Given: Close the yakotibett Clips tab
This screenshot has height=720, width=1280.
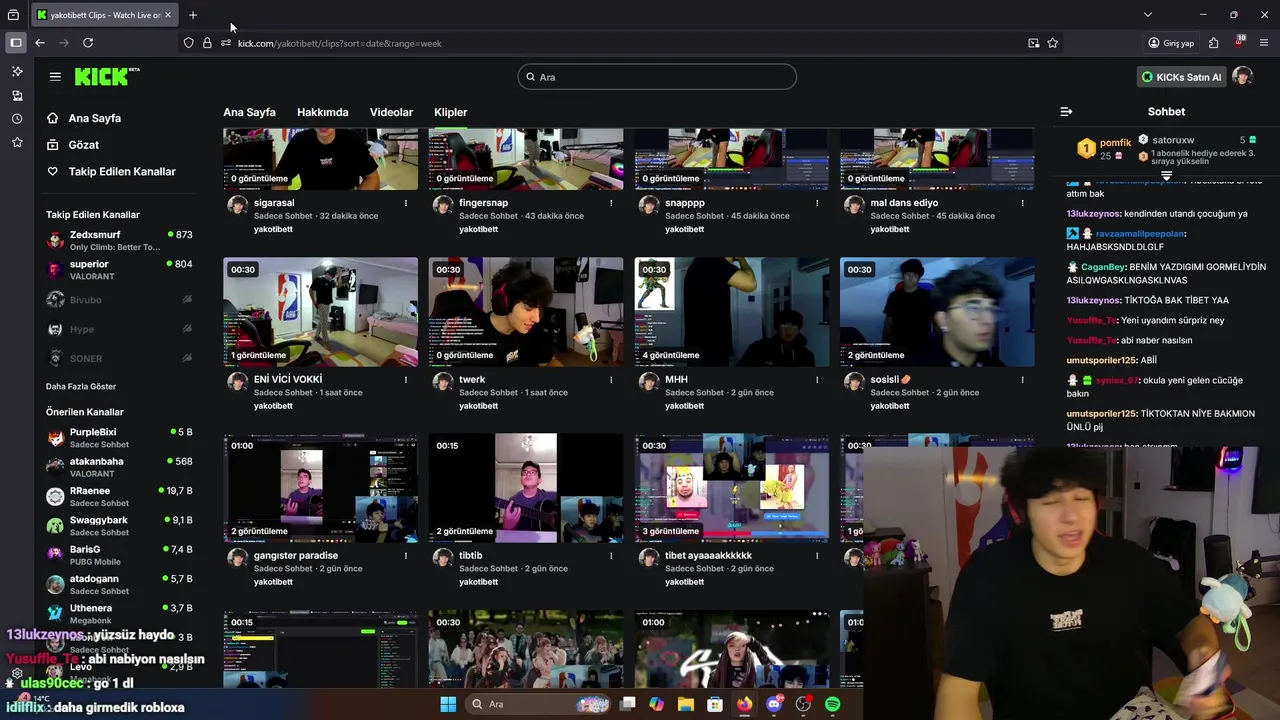Looking at the screenshot, I should [168, 15].
